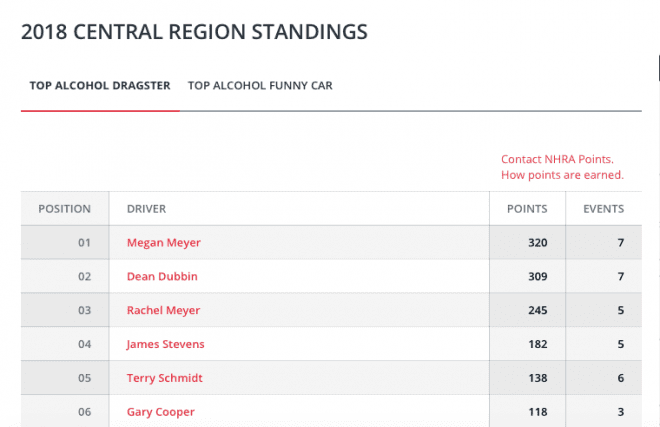This screenshot has height=427, width=660.
Task: Click the 182 points value
Action: pos(538,344)
